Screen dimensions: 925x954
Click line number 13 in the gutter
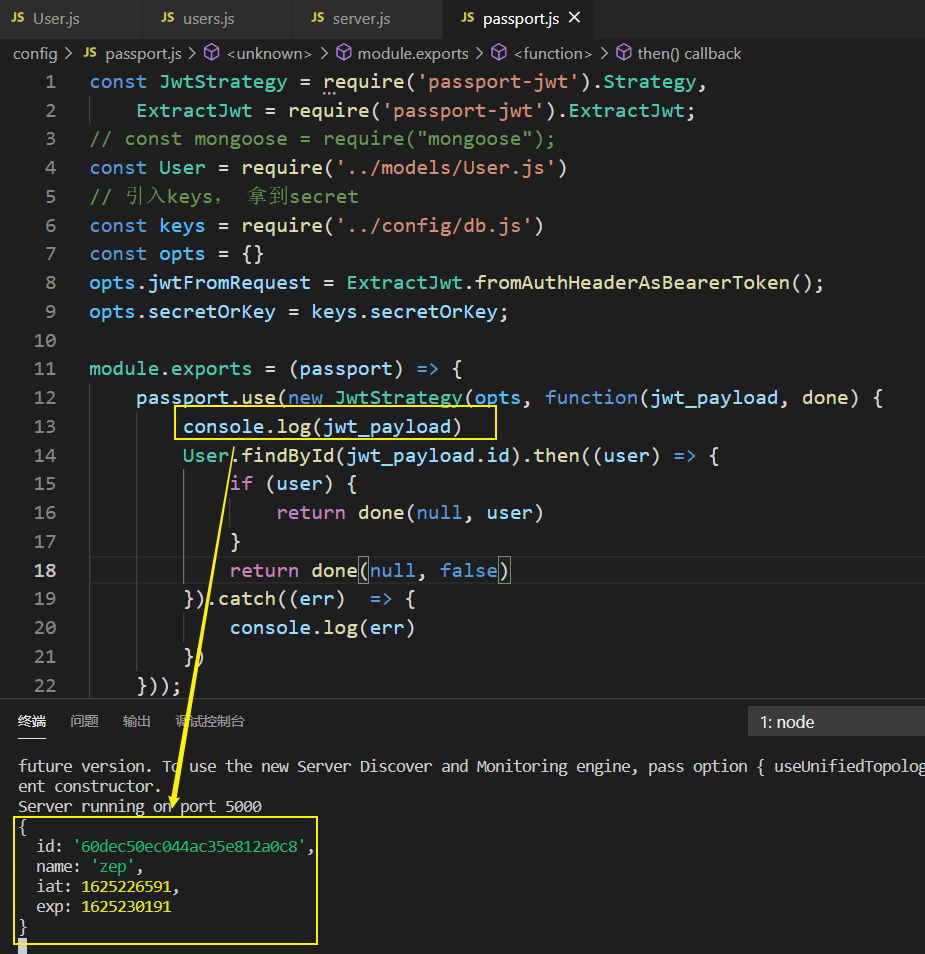(45, 427)
